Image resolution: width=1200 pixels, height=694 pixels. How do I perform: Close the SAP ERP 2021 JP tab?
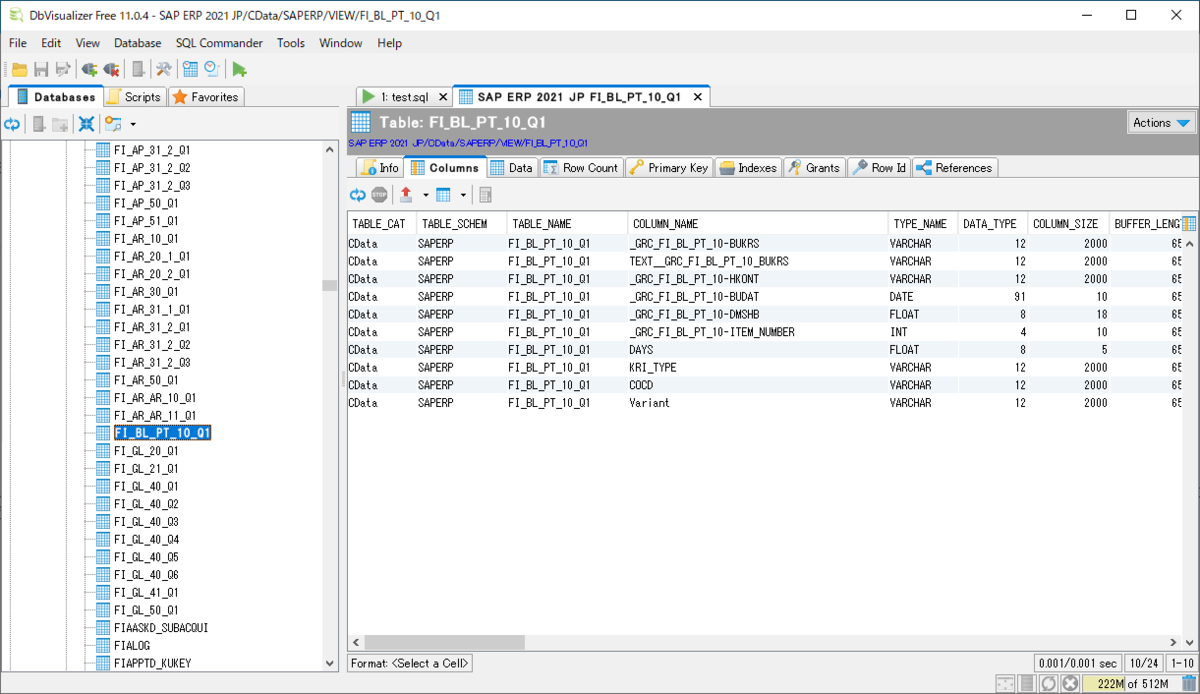click(697, 97)
